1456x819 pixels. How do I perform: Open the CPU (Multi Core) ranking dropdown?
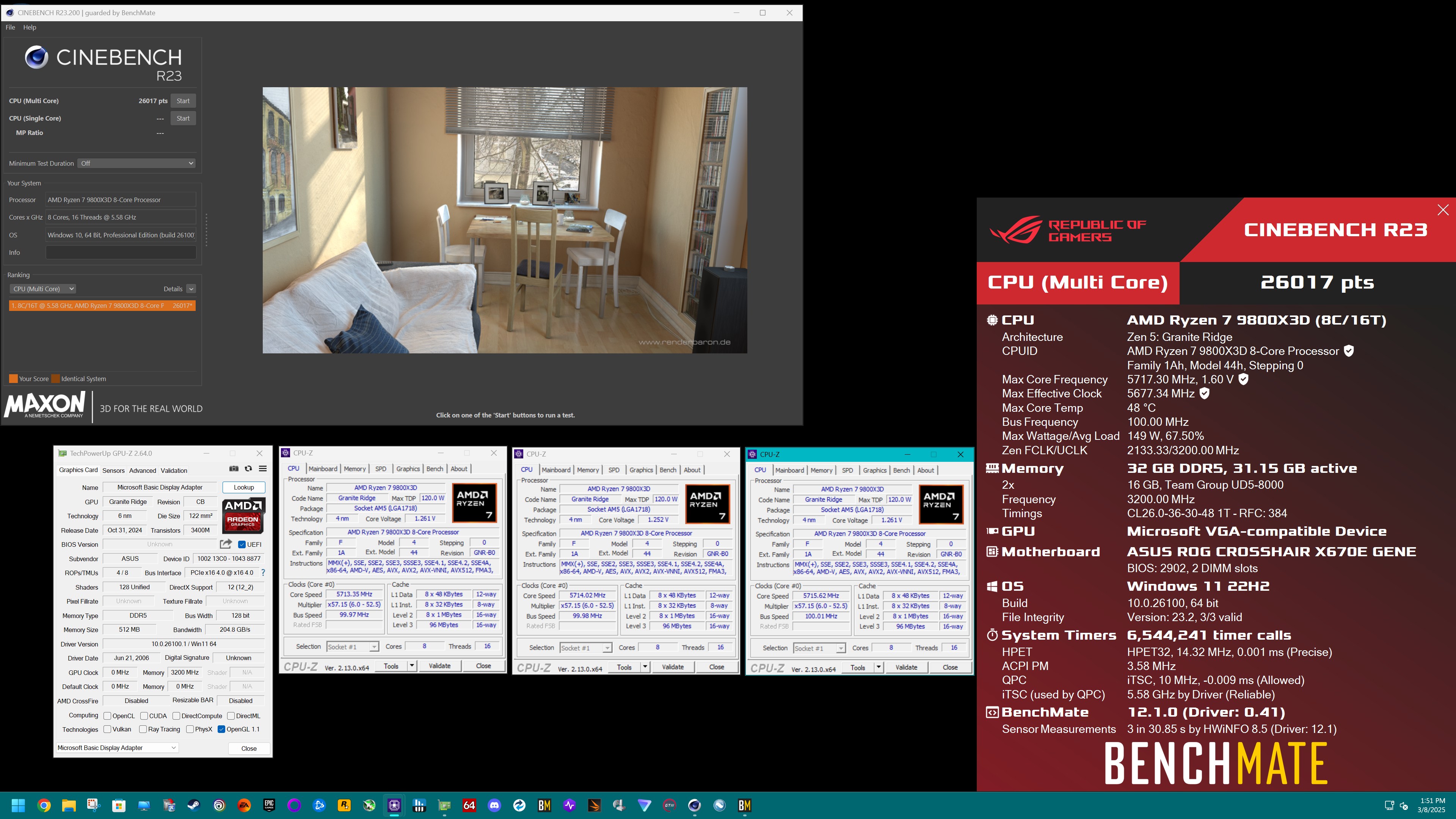coord(42,289)
